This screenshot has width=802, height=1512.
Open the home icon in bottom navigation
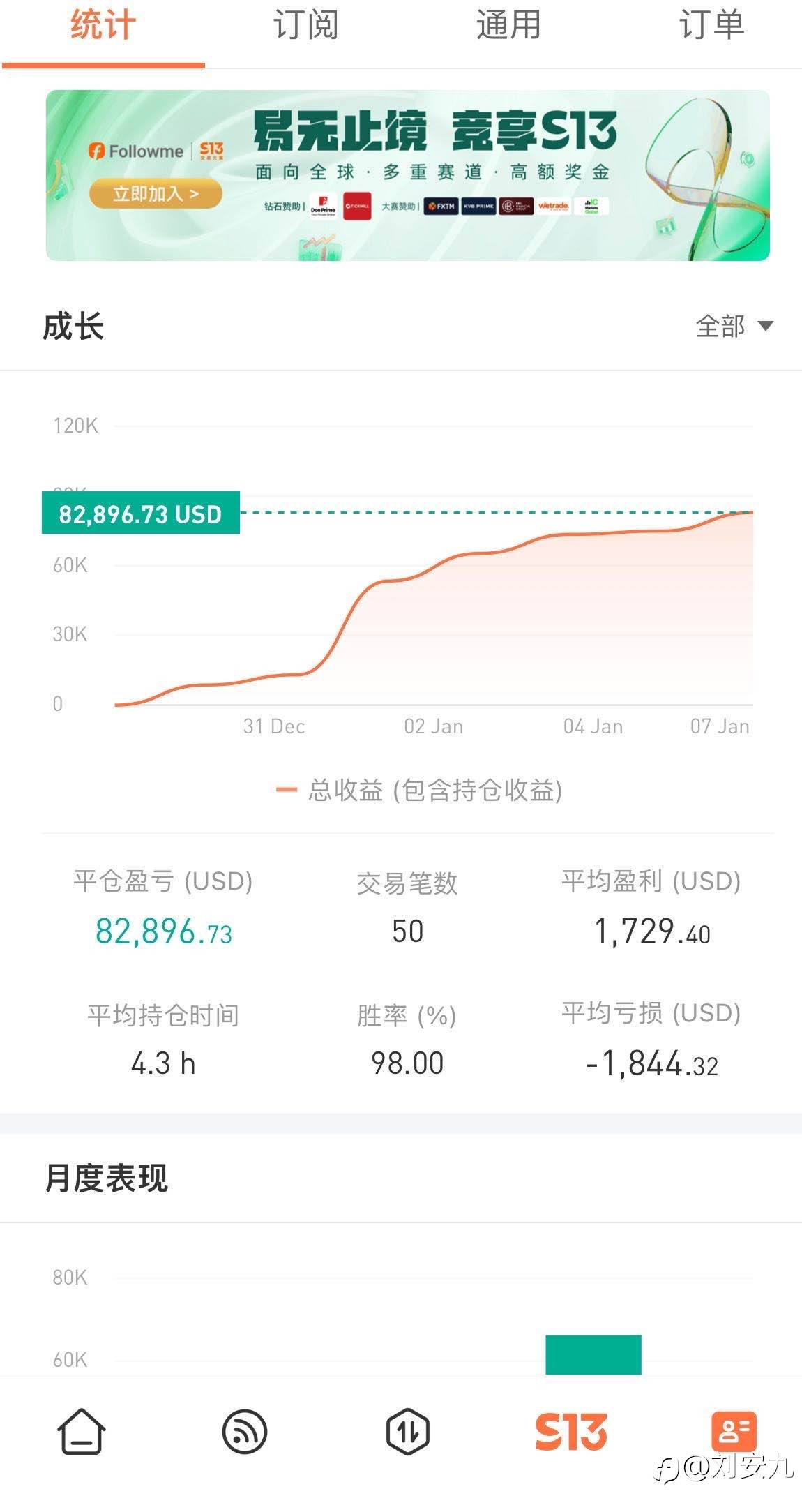81,1431
